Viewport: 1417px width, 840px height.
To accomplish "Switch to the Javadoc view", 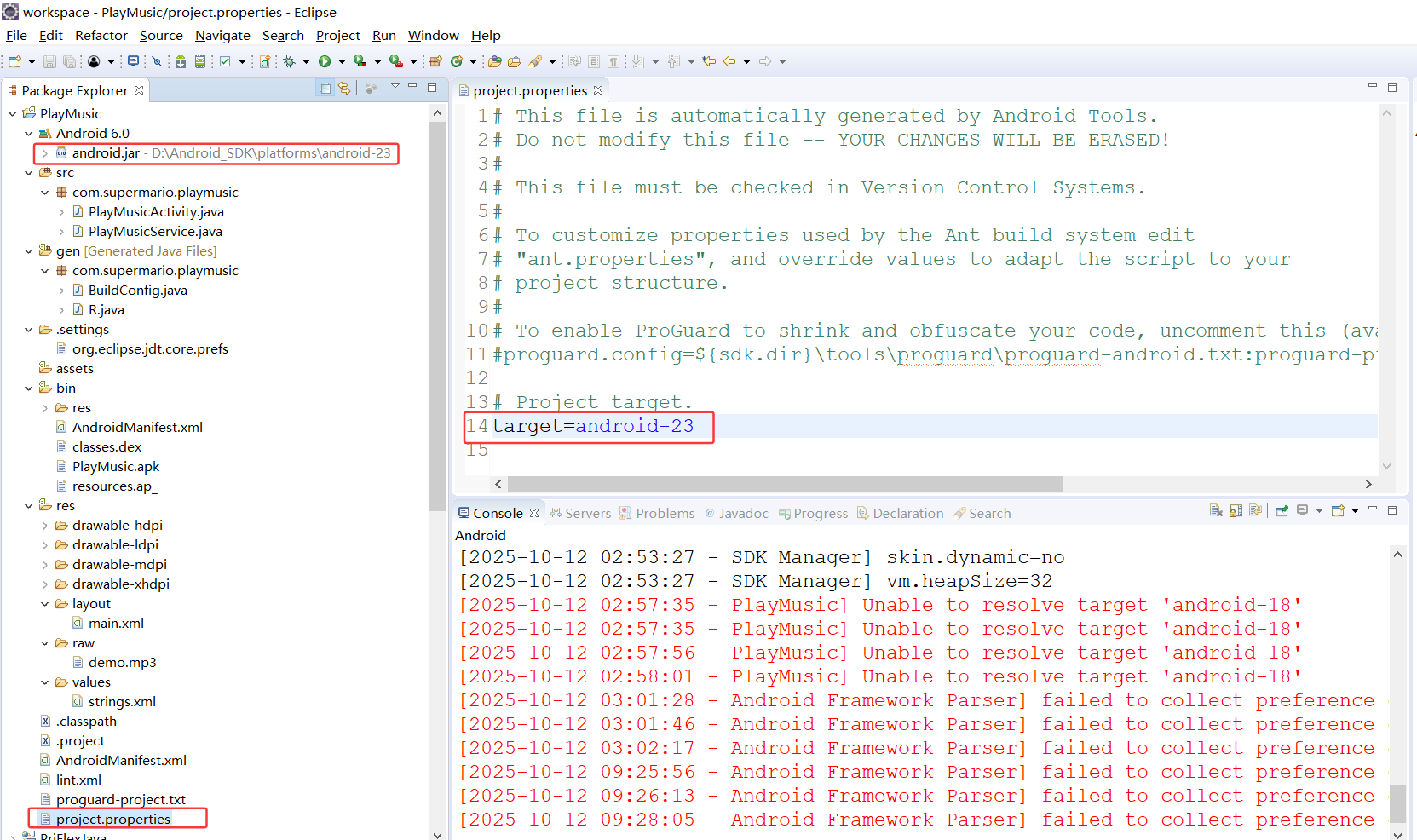I will [743, 513].
